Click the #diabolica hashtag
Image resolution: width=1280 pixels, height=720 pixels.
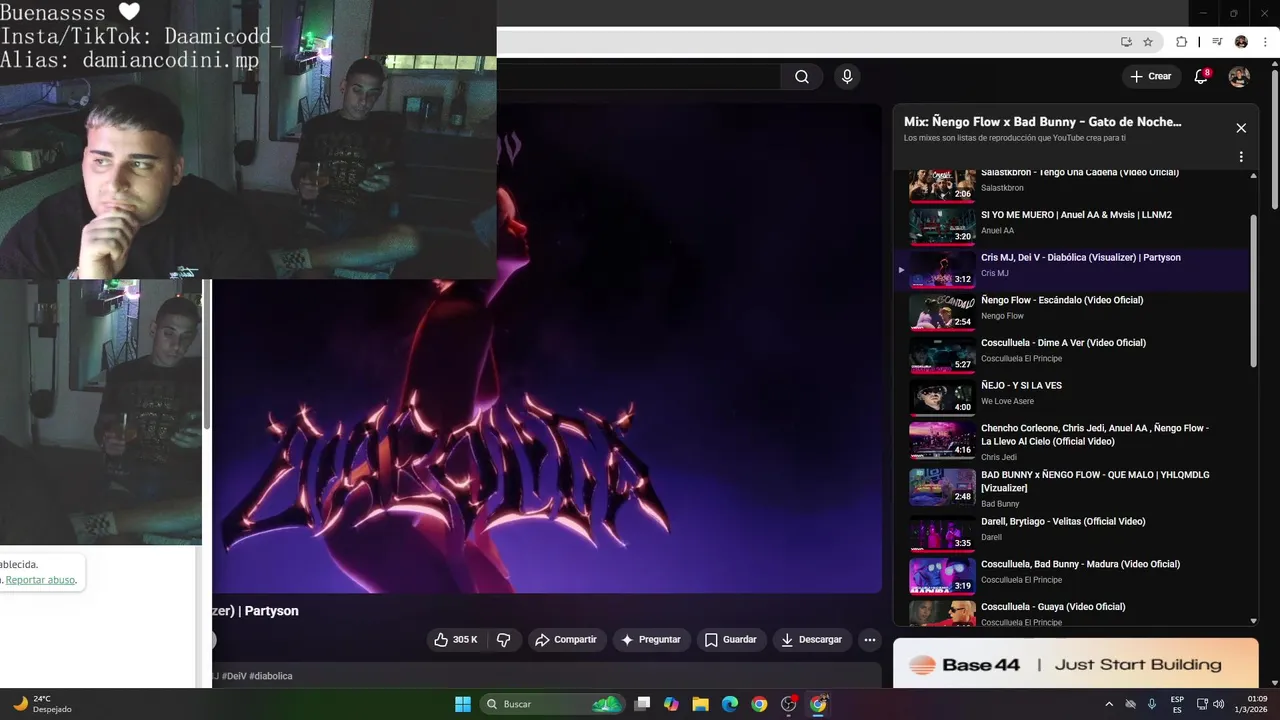pos(271,676)
